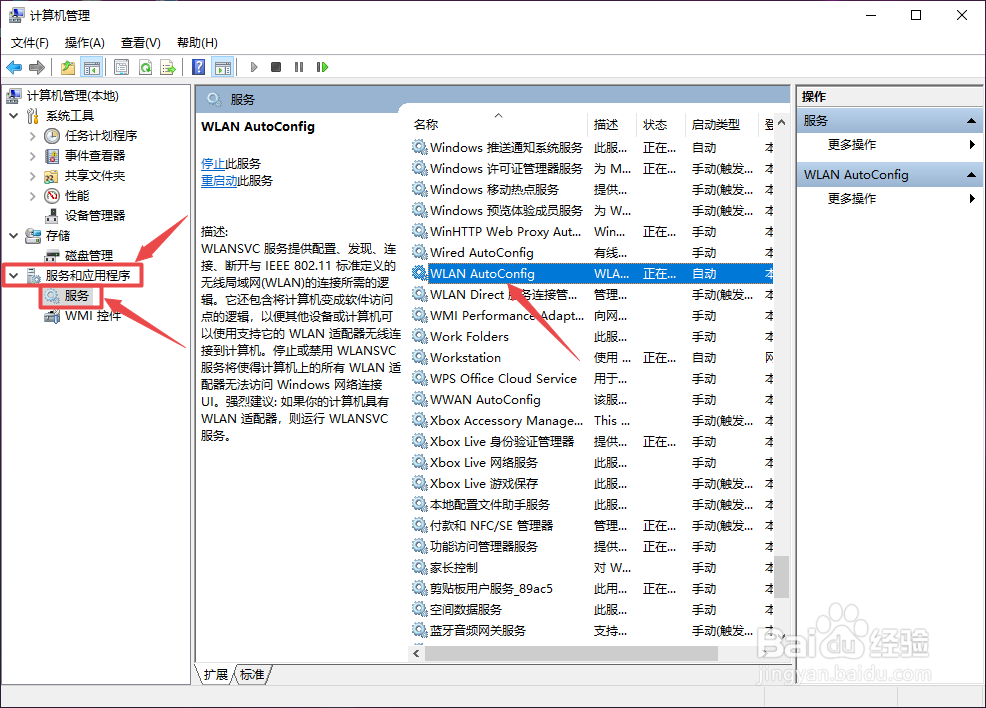The height and width of the screenshot is (708, 986).
Task: Click the gray Forward arrow in the toolbar
Action: pyautogui.click(x=37, y=67)
